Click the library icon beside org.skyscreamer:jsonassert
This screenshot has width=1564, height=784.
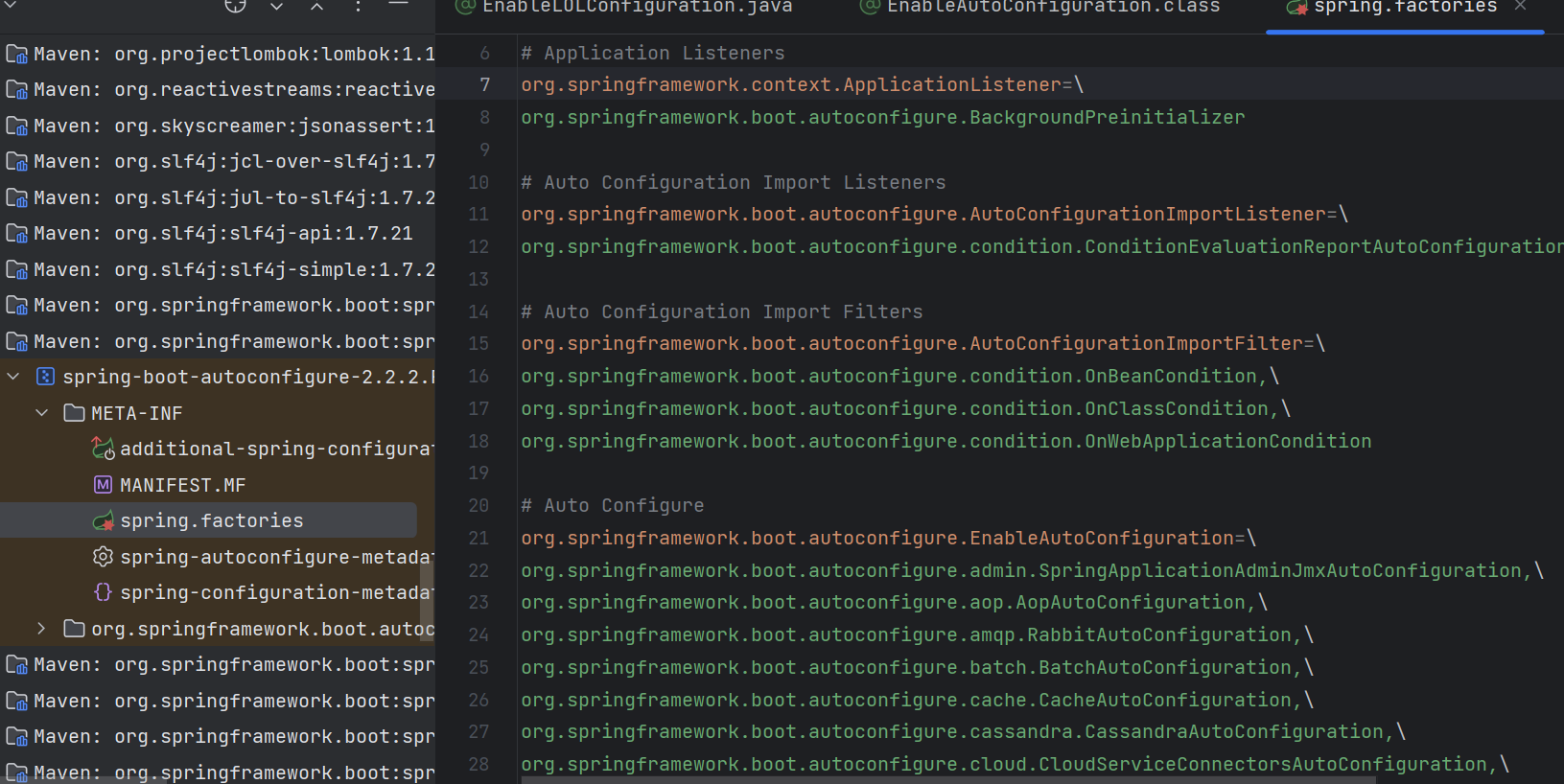[16, 126]
